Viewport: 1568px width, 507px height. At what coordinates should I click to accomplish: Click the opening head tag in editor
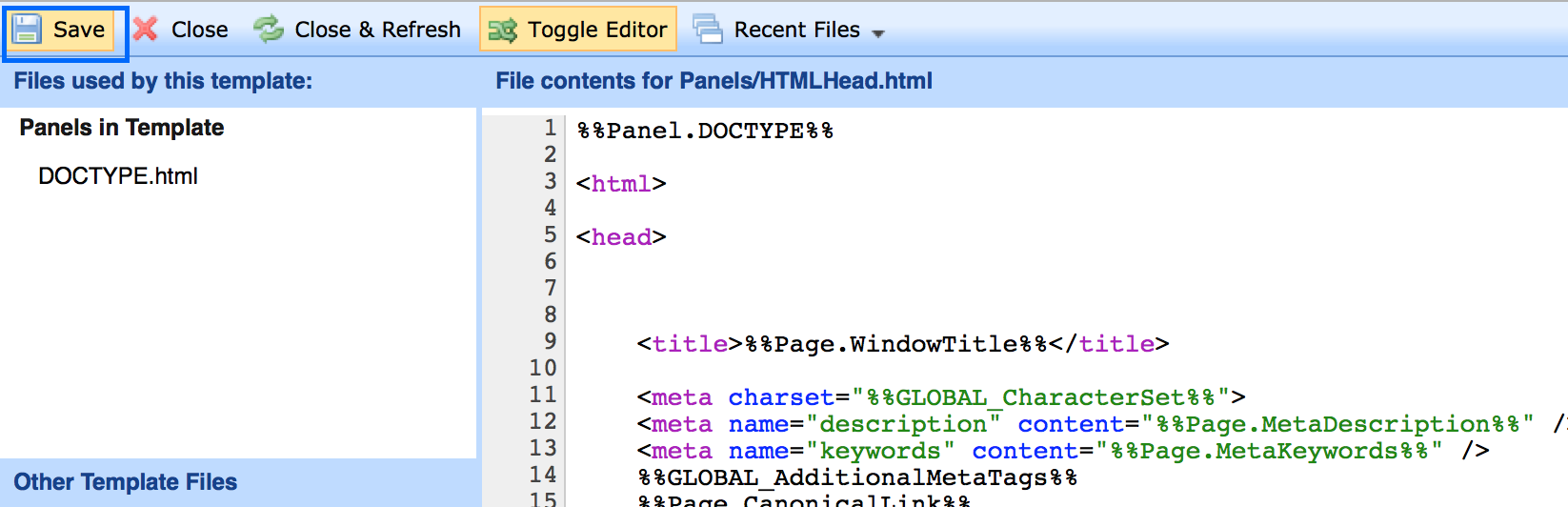point(621,237)
